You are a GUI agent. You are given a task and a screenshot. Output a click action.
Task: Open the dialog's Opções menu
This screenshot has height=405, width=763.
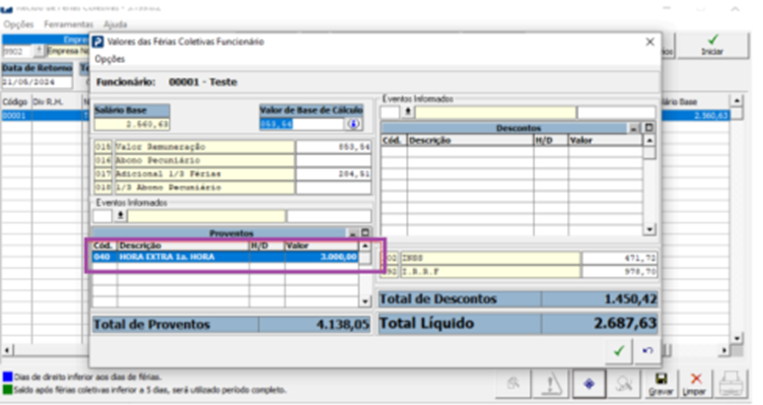pos(110,59)
